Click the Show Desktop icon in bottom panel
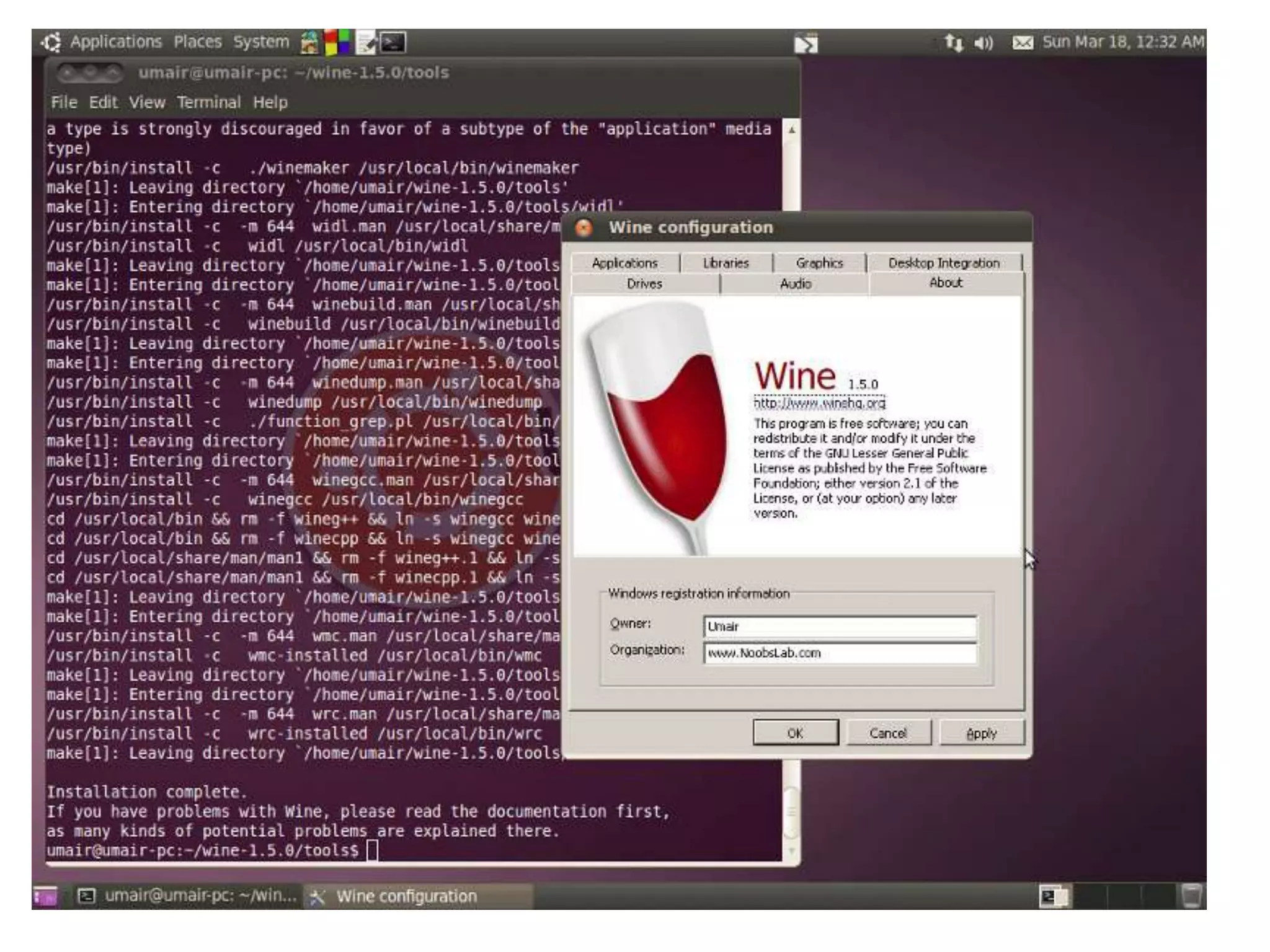Viewport: 1270px width, 952px height. point(45,896)
